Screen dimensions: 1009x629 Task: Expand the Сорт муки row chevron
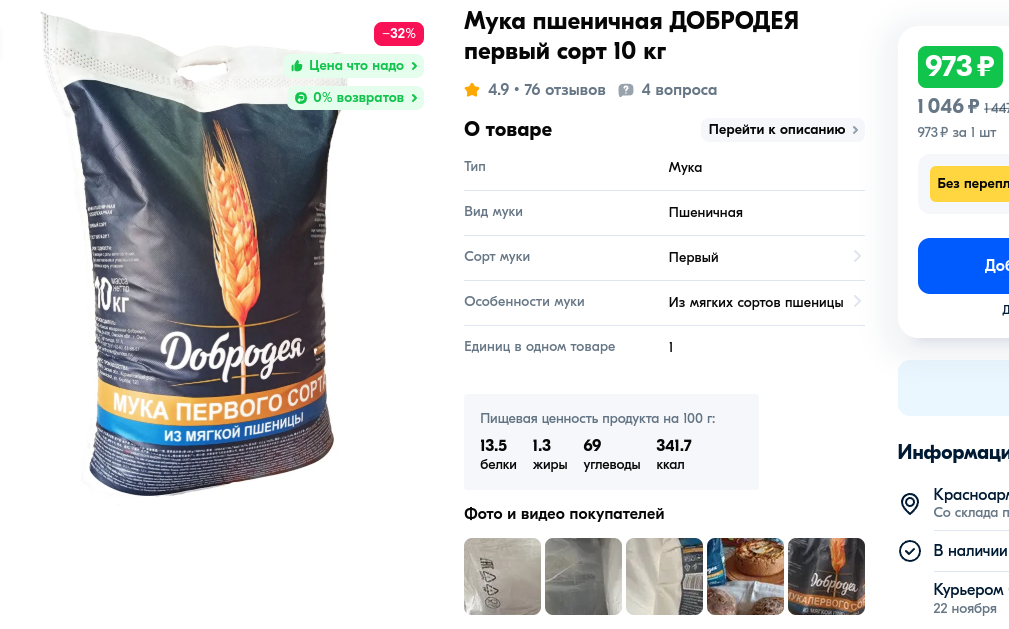[x=857, y=256]
